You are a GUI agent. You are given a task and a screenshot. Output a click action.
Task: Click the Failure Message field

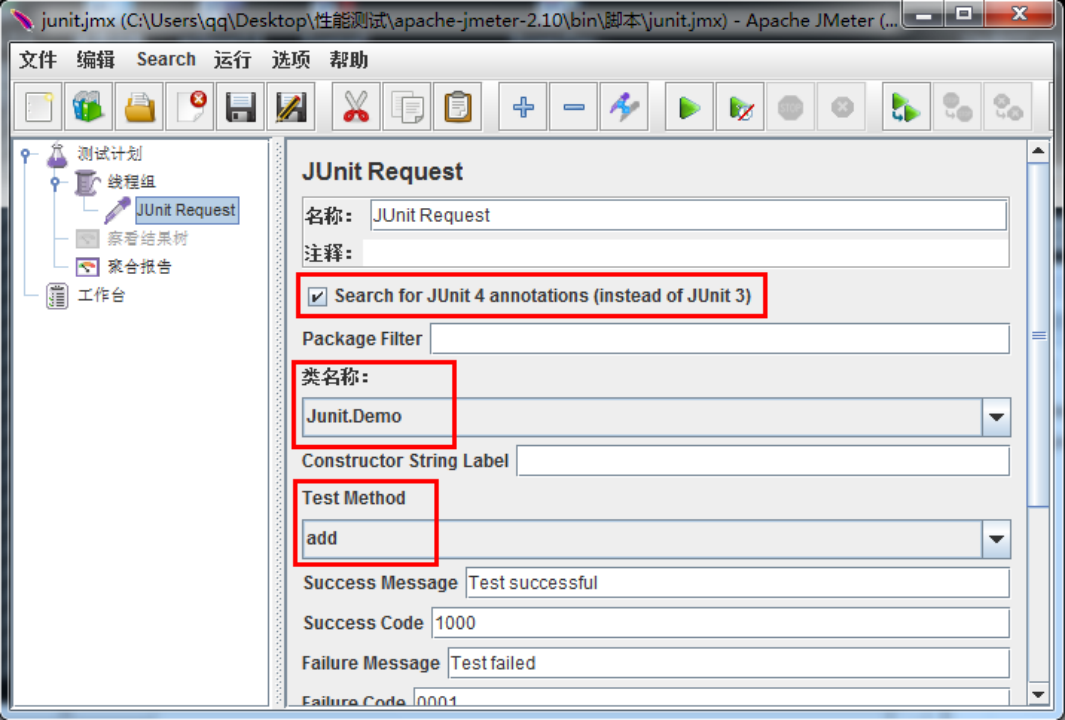[728, 663]
